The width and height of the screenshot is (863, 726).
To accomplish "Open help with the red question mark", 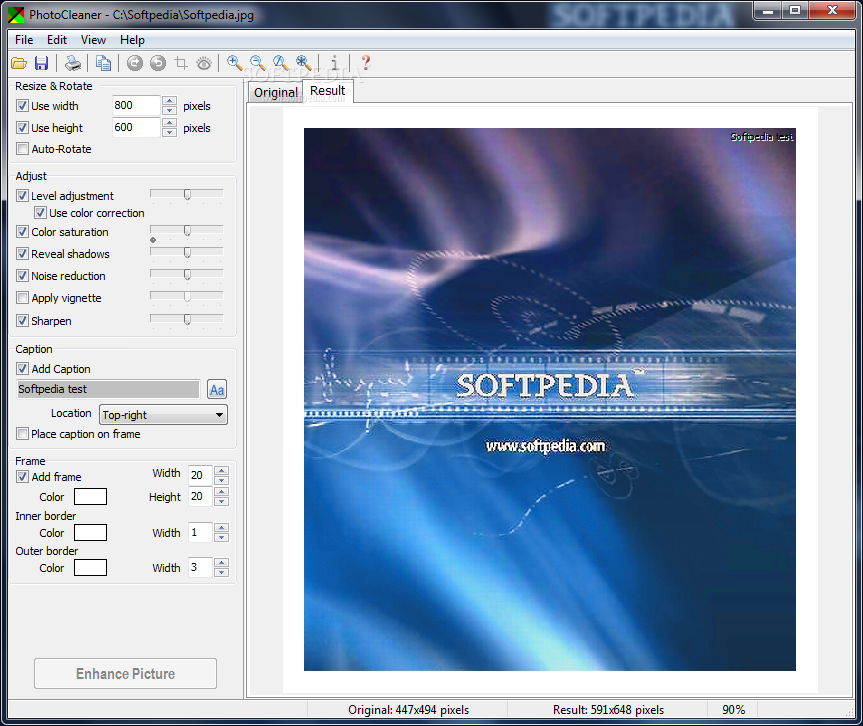I will click(365, 63).
